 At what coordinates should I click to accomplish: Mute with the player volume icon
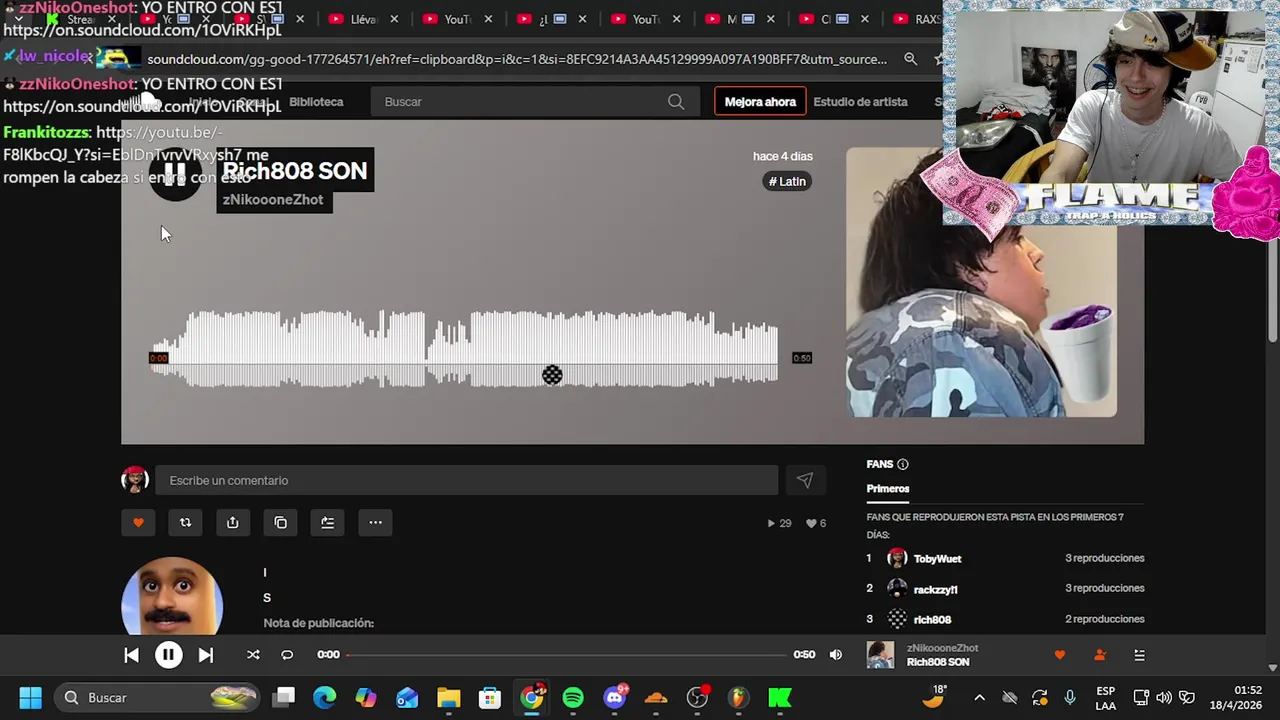(x=835, y=655)
